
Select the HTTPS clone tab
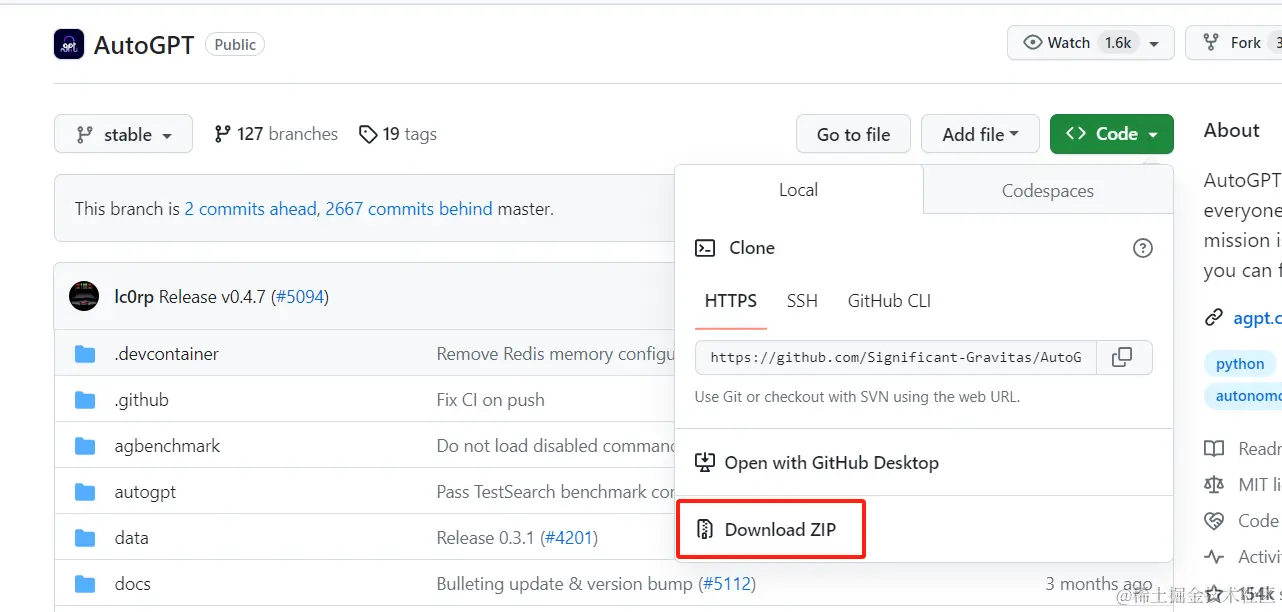click(731, 301)
